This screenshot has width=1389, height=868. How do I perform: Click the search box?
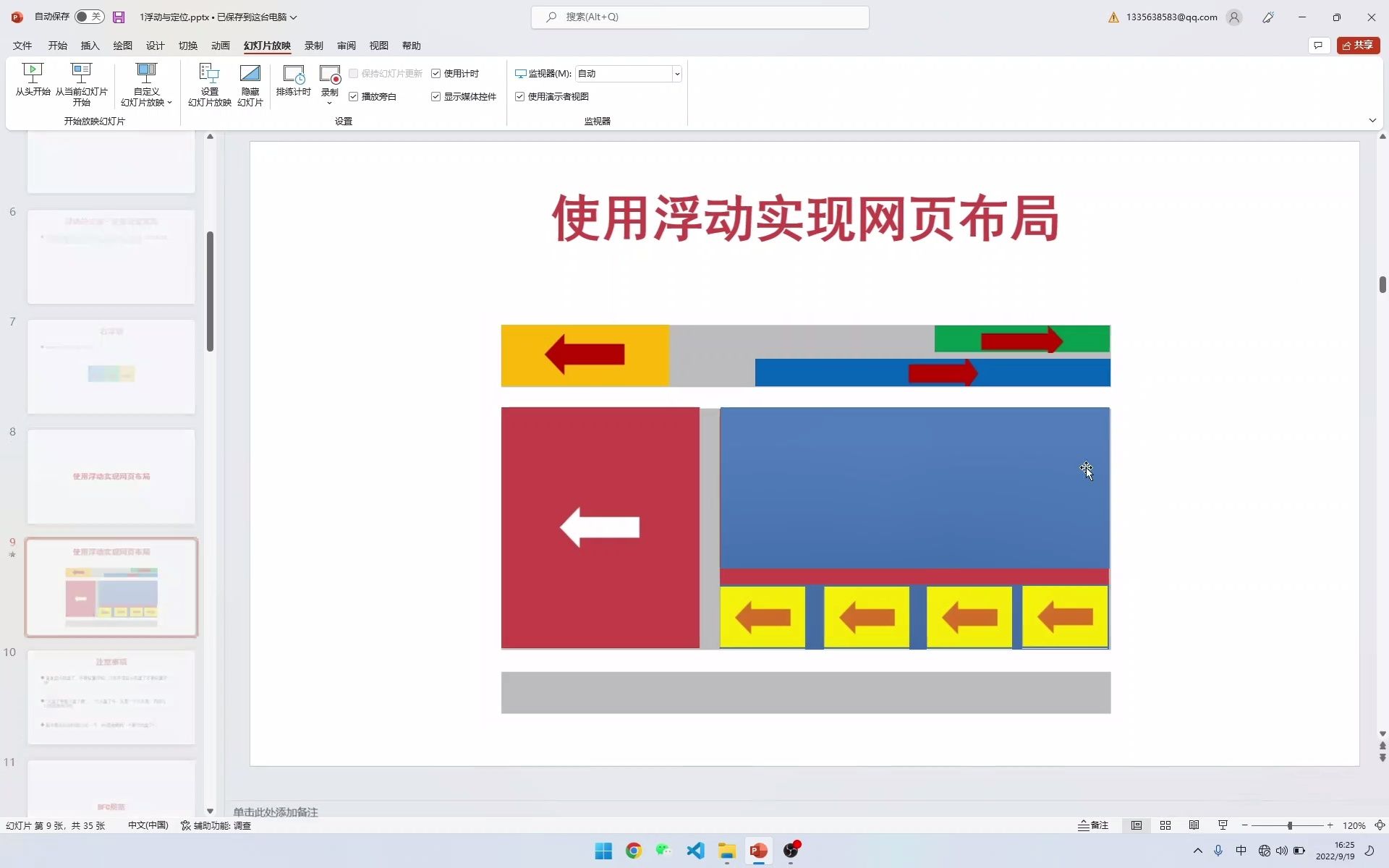click(x=700, y=17)
